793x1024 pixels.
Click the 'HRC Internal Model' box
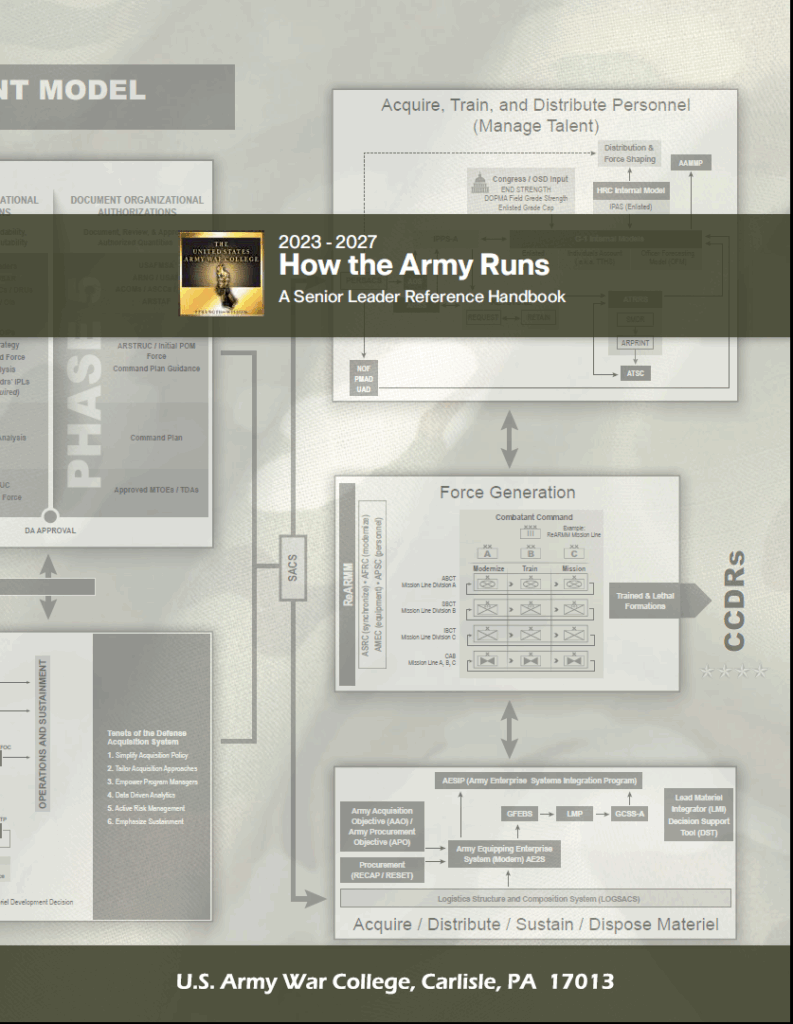coord(630,191)
